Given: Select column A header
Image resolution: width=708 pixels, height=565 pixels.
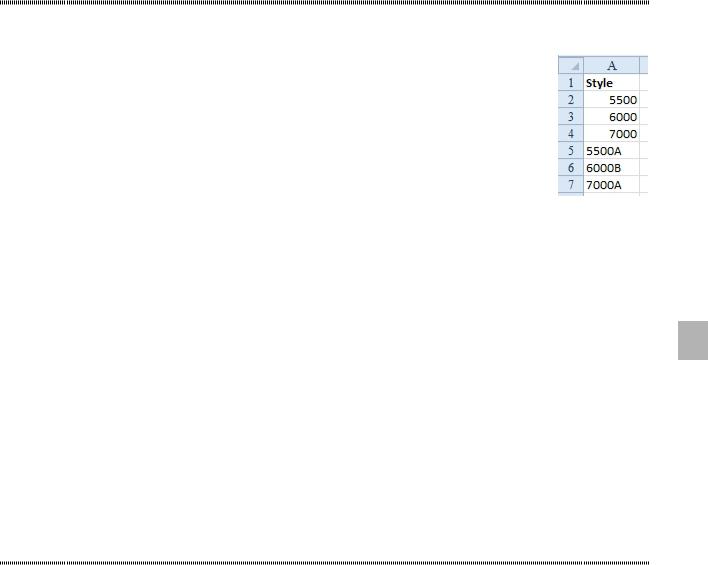Looking at the screenshot, I should tap(612, 65).
